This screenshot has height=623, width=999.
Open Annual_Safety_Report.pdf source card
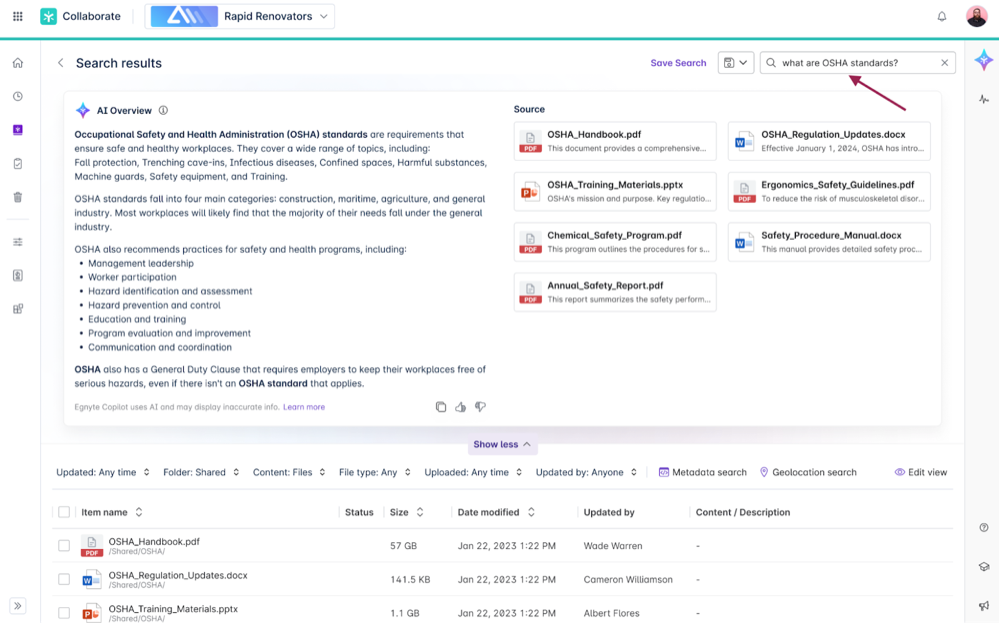(615, 292)
